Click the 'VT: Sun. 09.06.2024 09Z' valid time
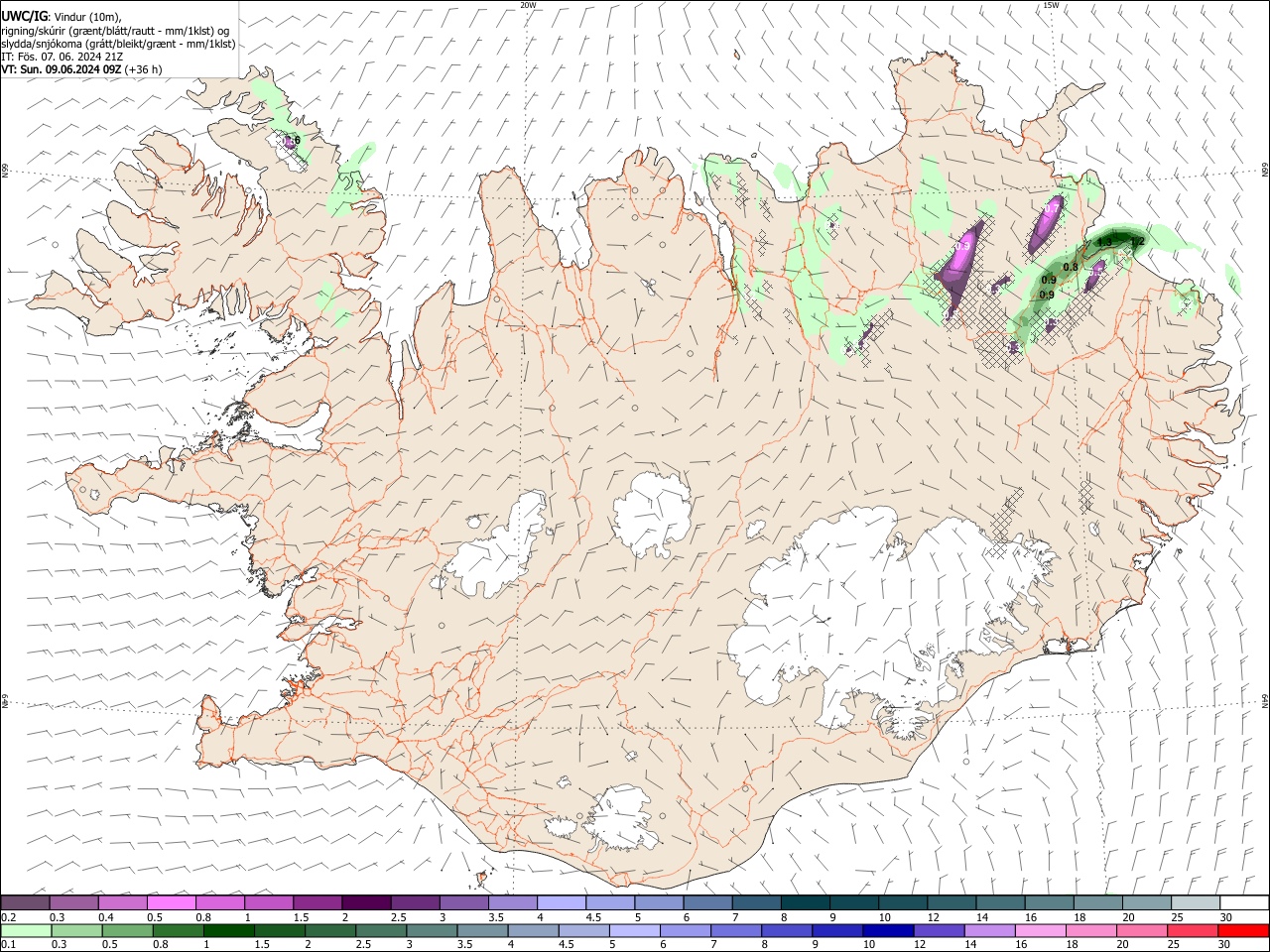This screenshot has height=952, width=1270. click(x=62, y=69)
